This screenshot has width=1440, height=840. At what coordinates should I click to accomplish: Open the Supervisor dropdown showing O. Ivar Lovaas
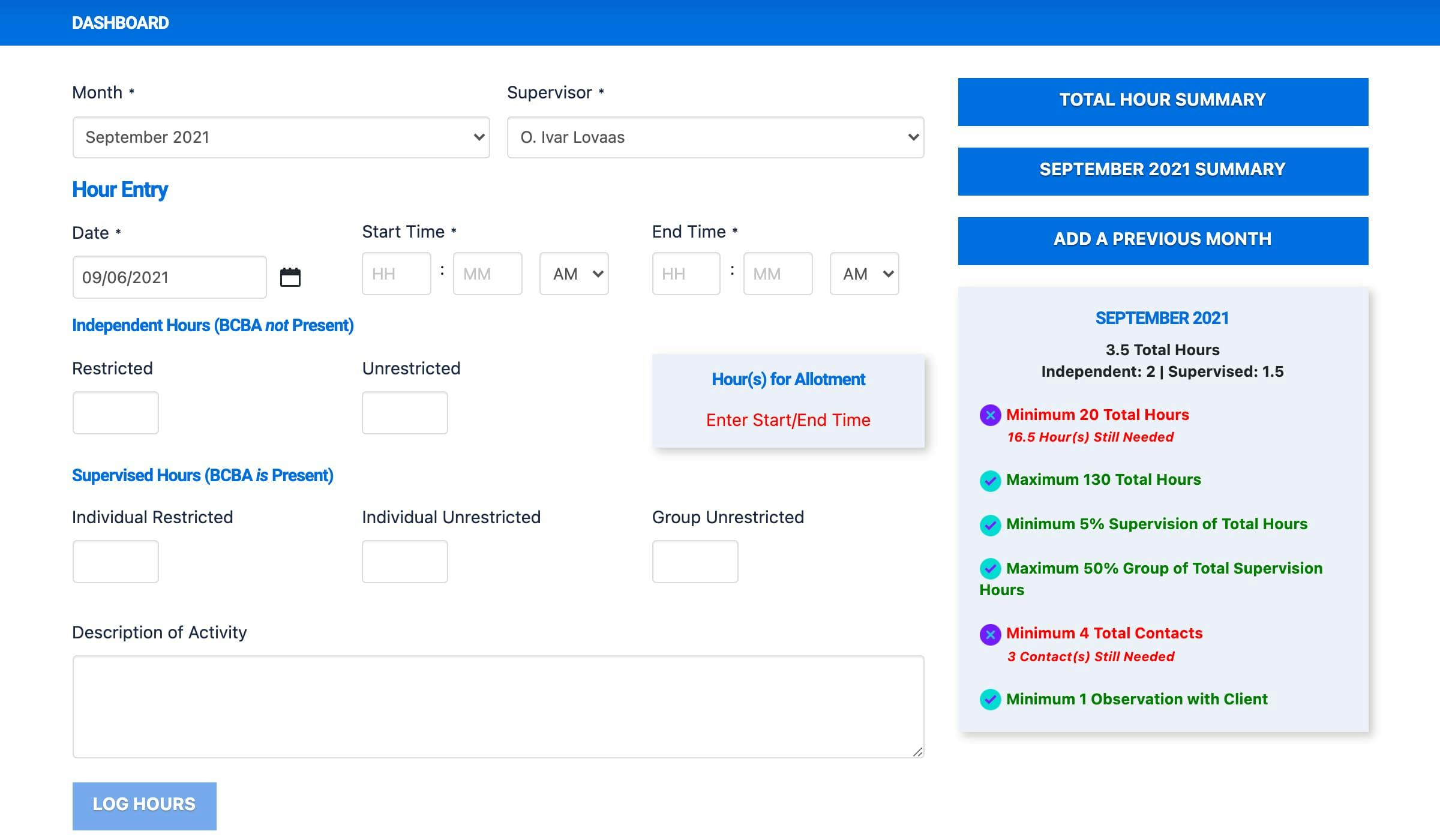(x=716, y=137)
